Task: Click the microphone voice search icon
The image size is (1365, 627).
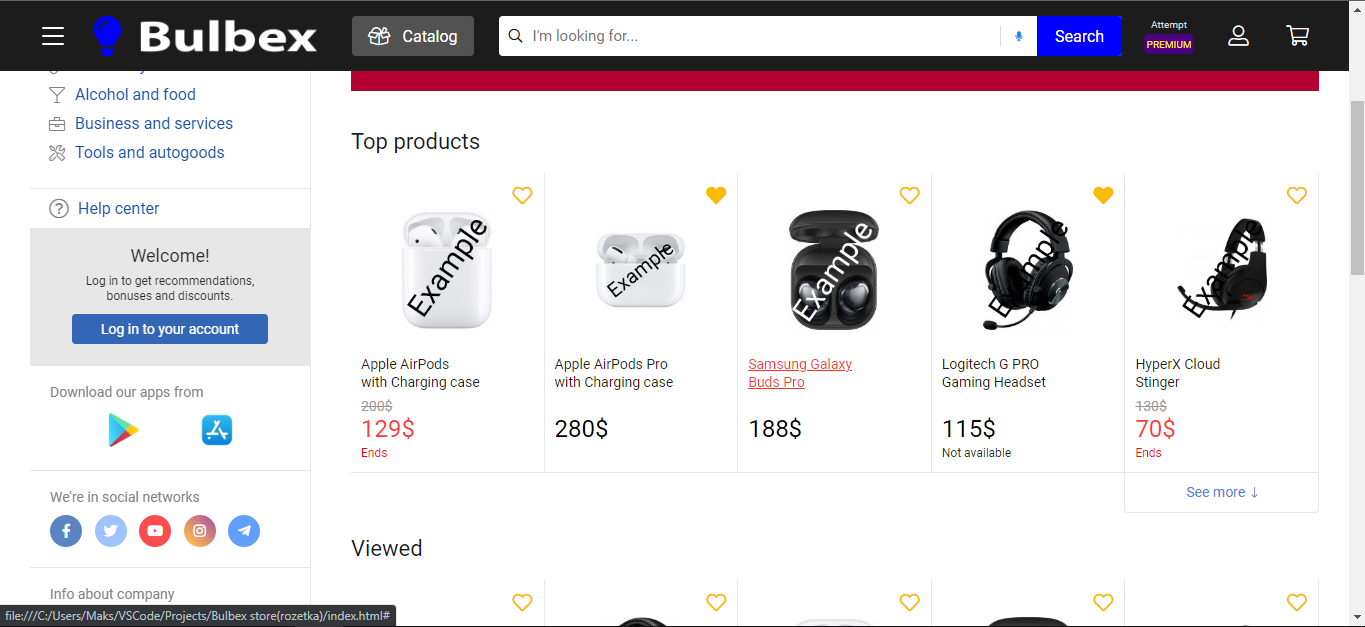Action: 1018,36
